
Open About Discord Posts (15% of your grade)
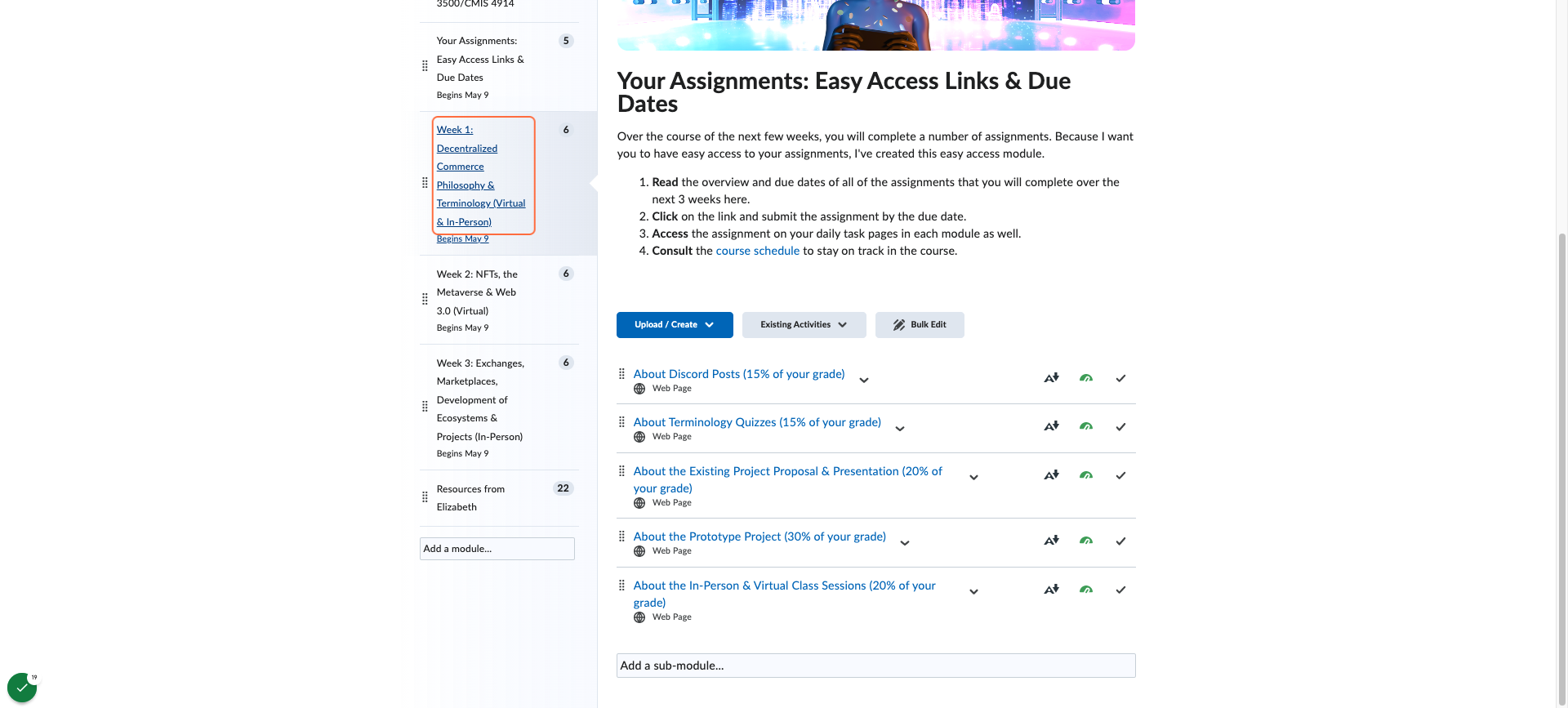tap(739, 374)
